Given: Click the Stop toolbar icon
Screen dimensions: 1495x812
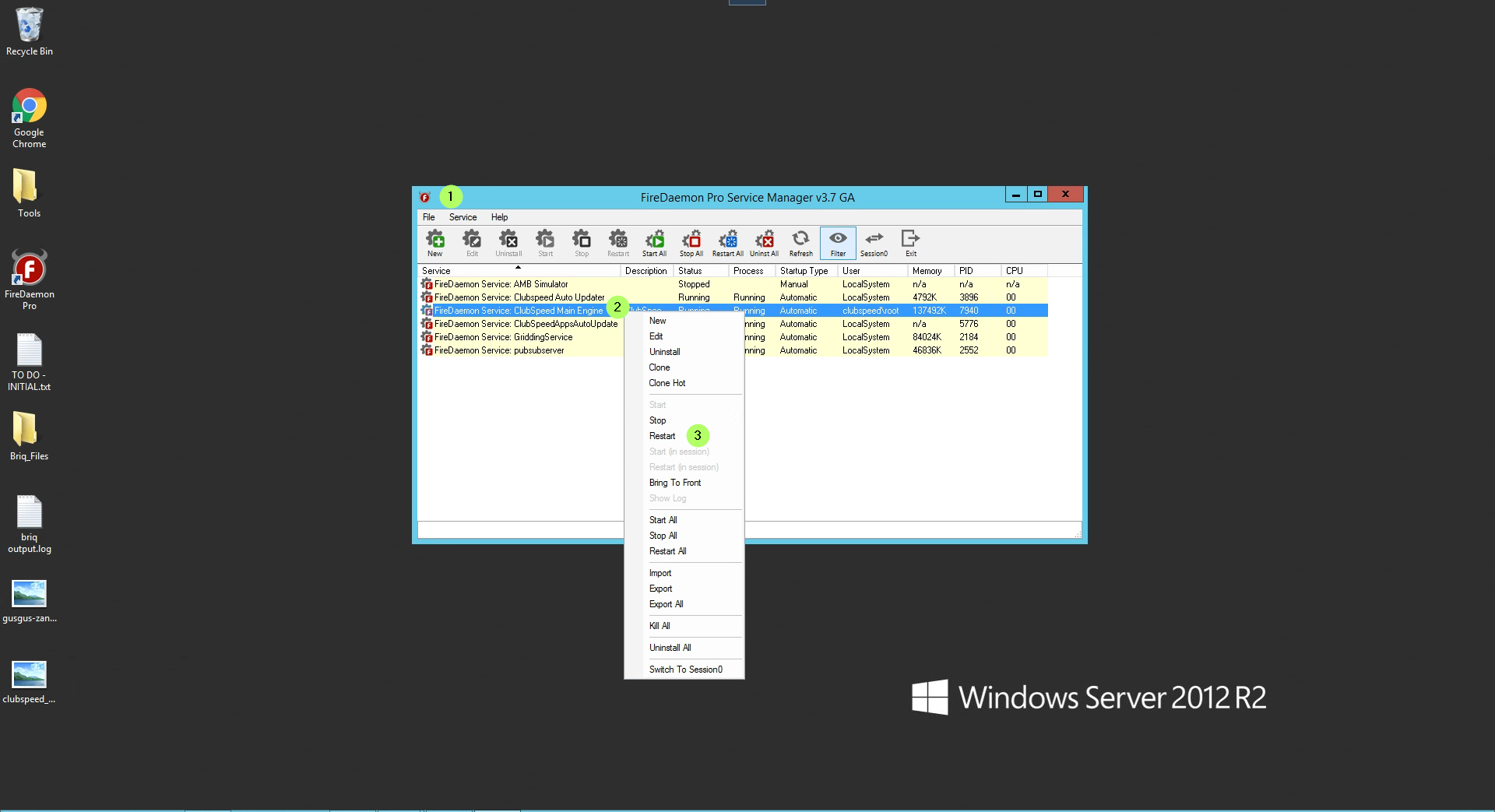Looking at the screenshot, I should (582, 243).
